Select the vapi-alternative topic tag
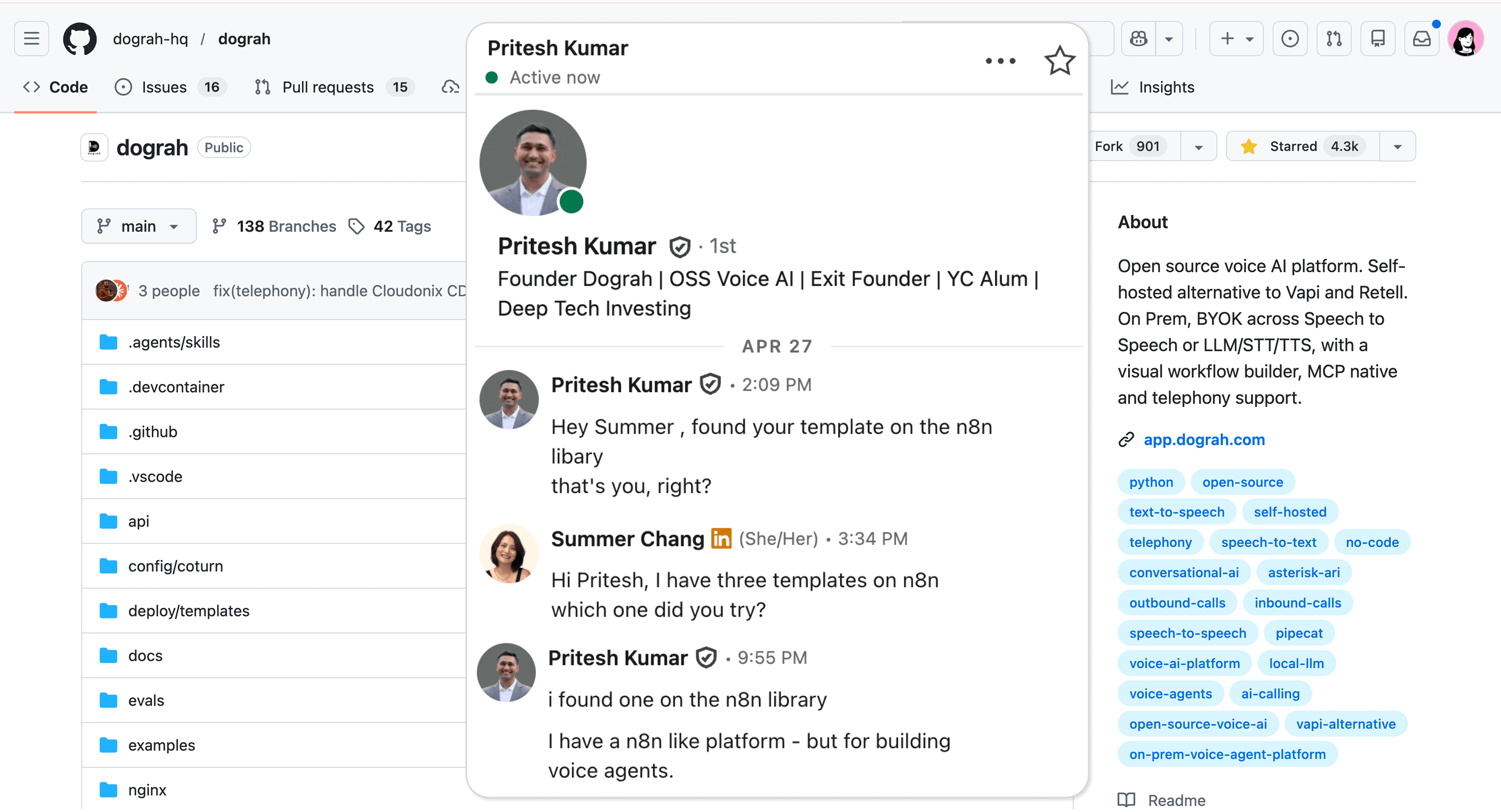 (x=1345, y=724)
